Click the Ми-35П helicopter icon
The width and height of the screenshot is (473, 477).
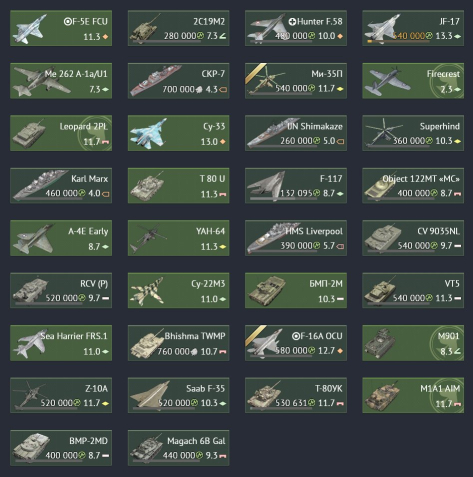pyautogui.click(x=267, y=80)
